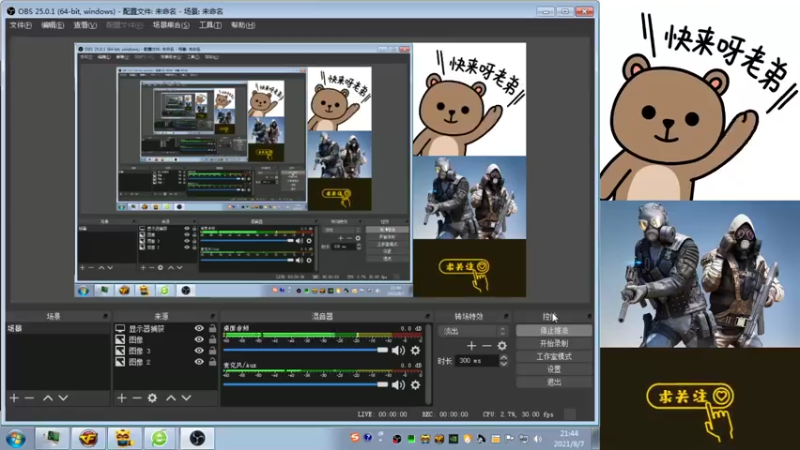Open the 编辑(E) menu
Image resolution: width=800 pixels, height=450 pixels.
53,25
